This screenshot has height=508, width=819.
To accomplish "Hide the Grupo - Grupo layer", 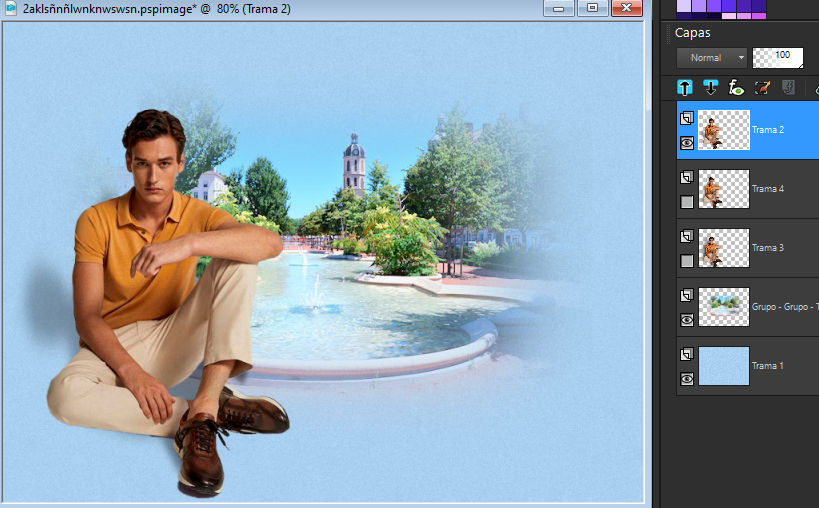I will (687, 320).
